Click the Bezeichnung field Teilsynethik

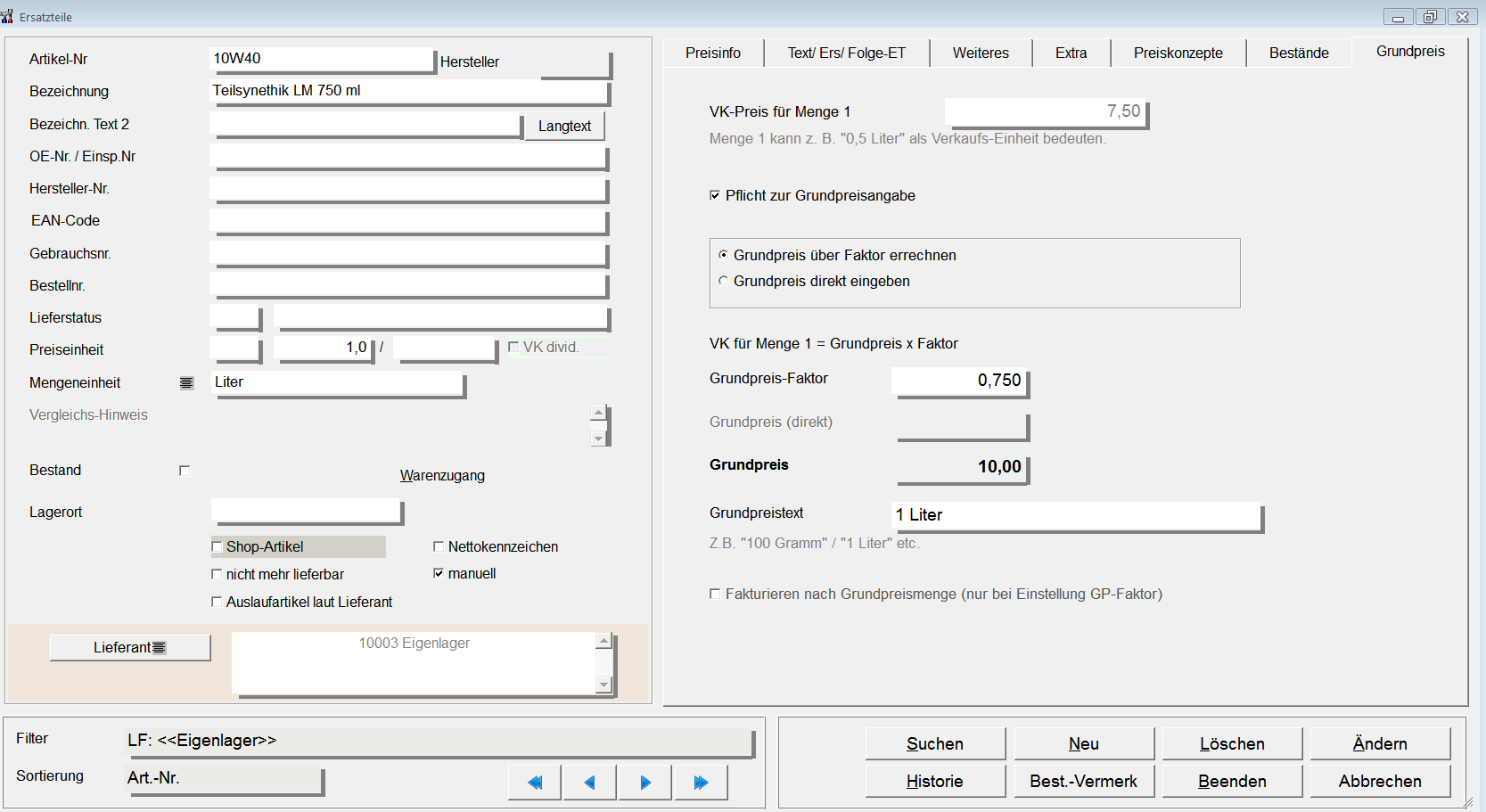point(409,92)
